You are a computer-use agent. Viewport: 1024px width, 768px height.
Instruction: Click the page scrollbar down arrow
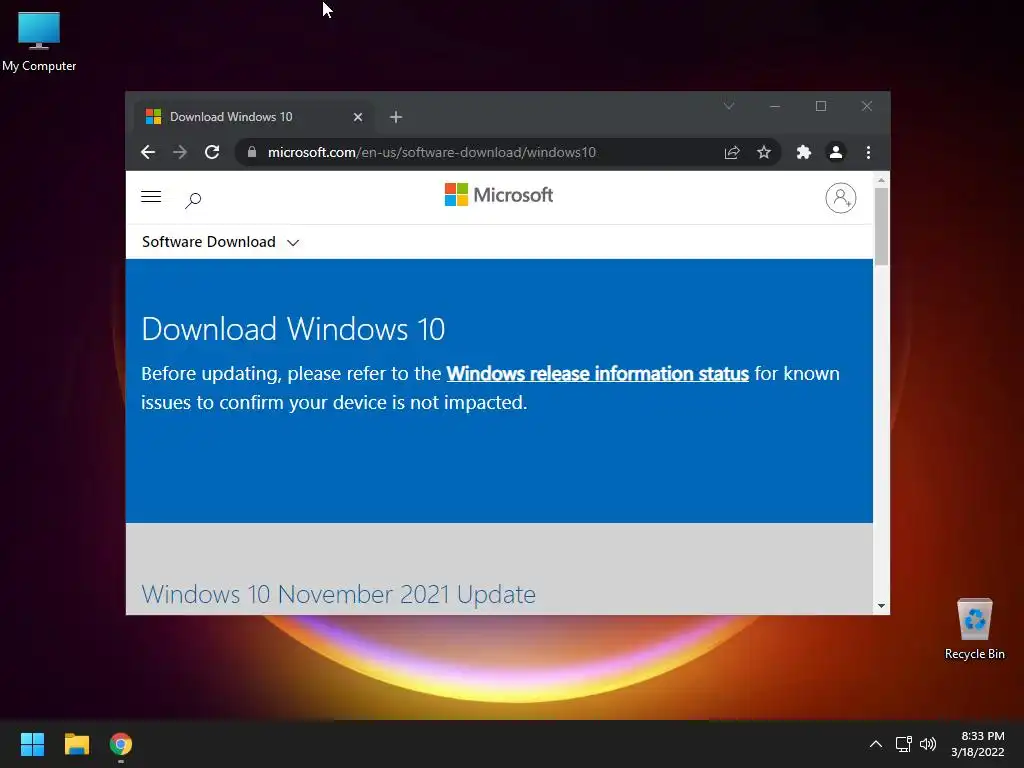882,606
